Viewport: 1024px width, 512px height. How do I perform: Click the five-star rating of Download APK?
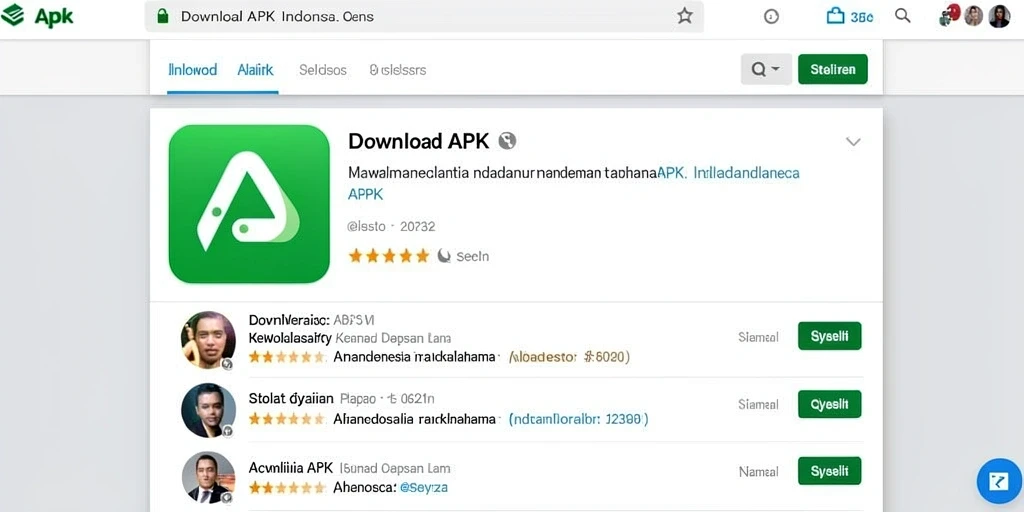[x=389, y=256]
